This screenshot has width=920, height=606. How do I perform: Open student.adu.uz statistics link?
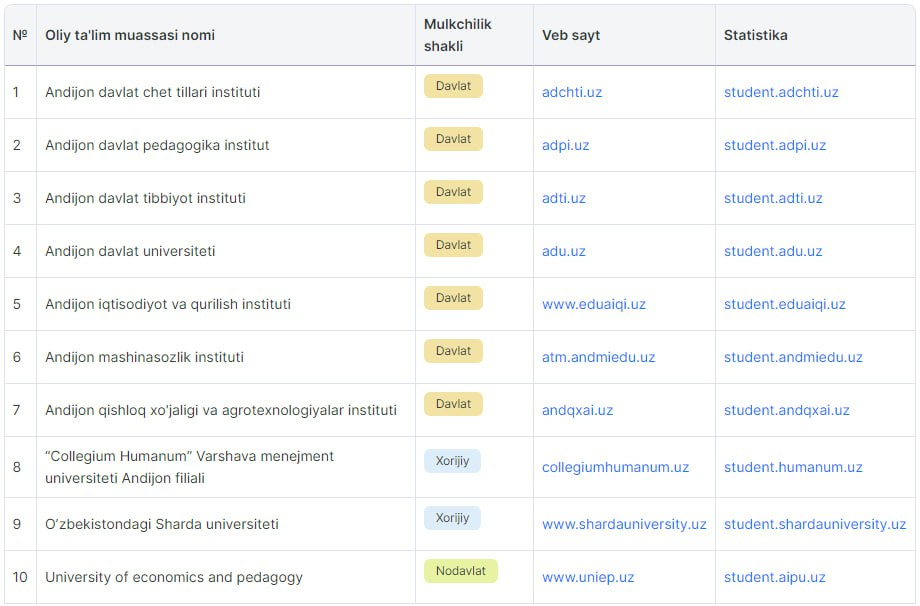773,251
